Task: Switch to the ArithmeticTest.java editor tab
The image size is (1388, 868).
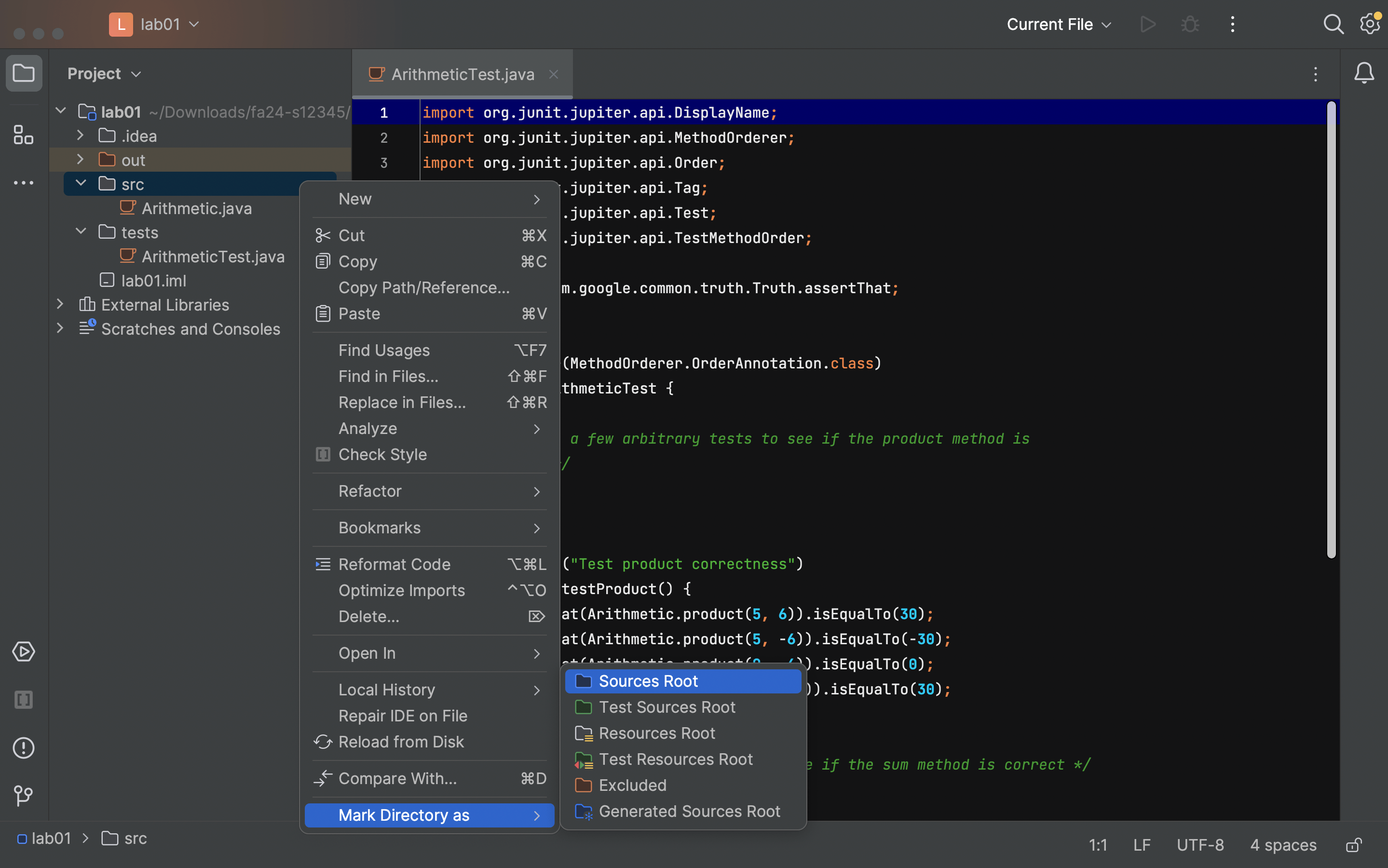Action: tap(463, 73)
